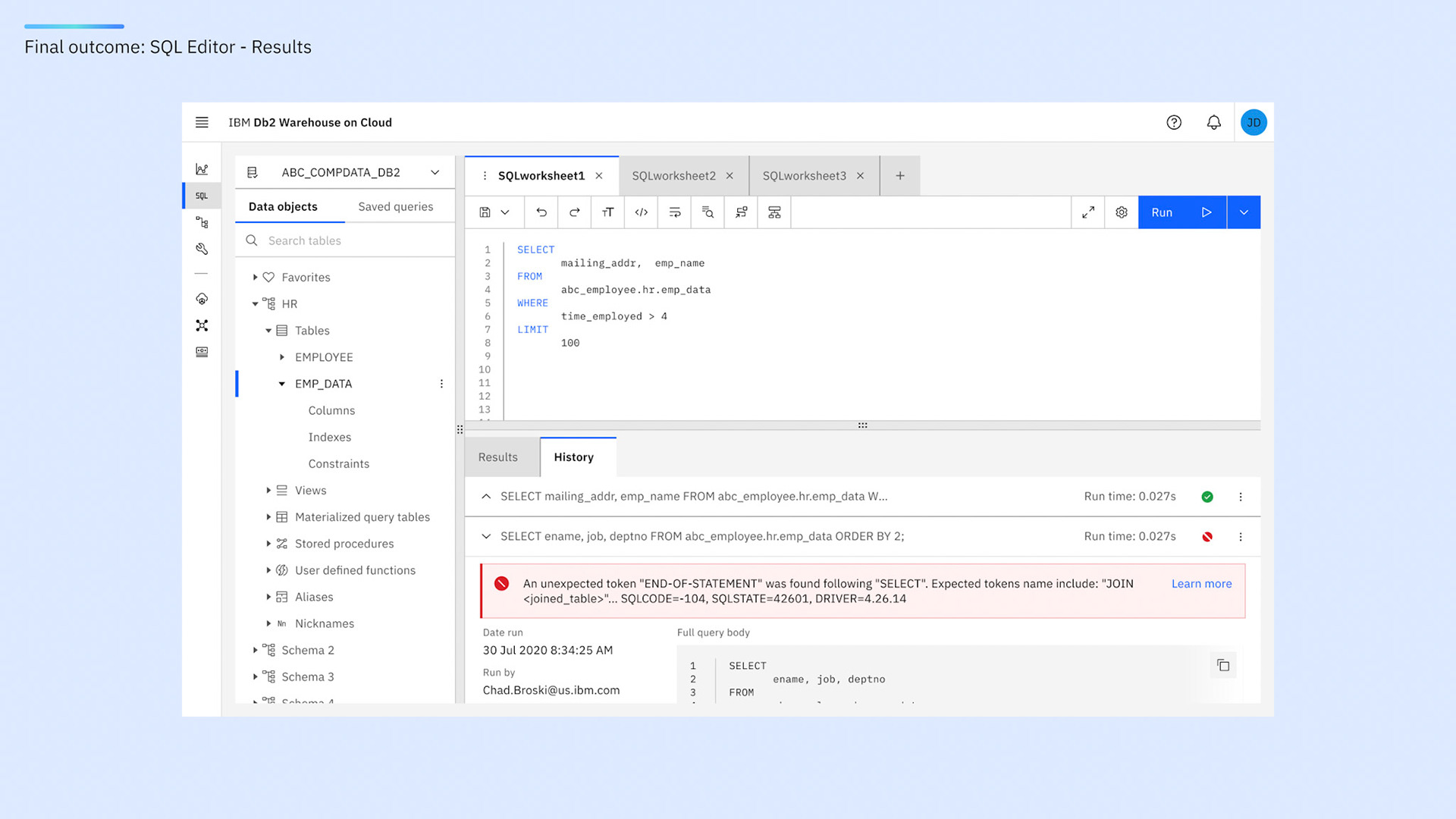Expand editor to full screen
The width and height of the screenshot is (1456, 819).
[1088, 212]
